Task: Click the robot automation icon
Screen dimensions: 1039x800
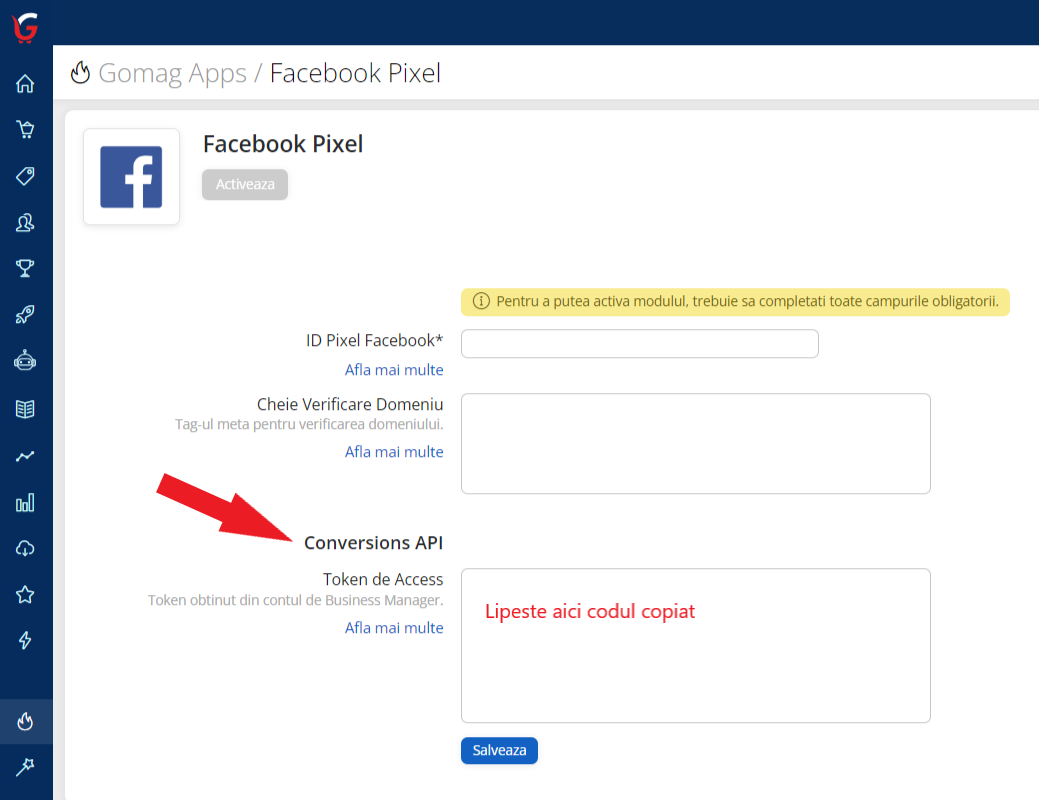Action: tap(25, 360)
